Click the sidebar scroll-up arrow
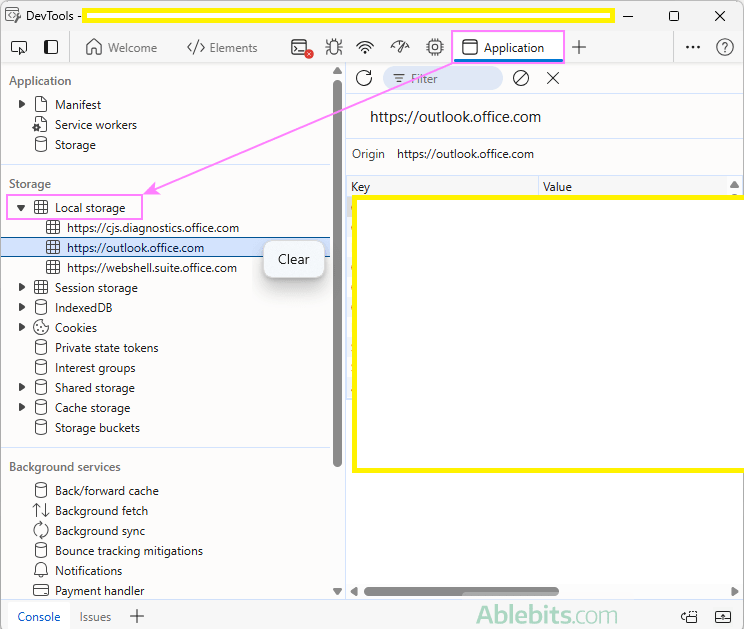The height and width of the screenshot is (629, 744). [337, 71]
